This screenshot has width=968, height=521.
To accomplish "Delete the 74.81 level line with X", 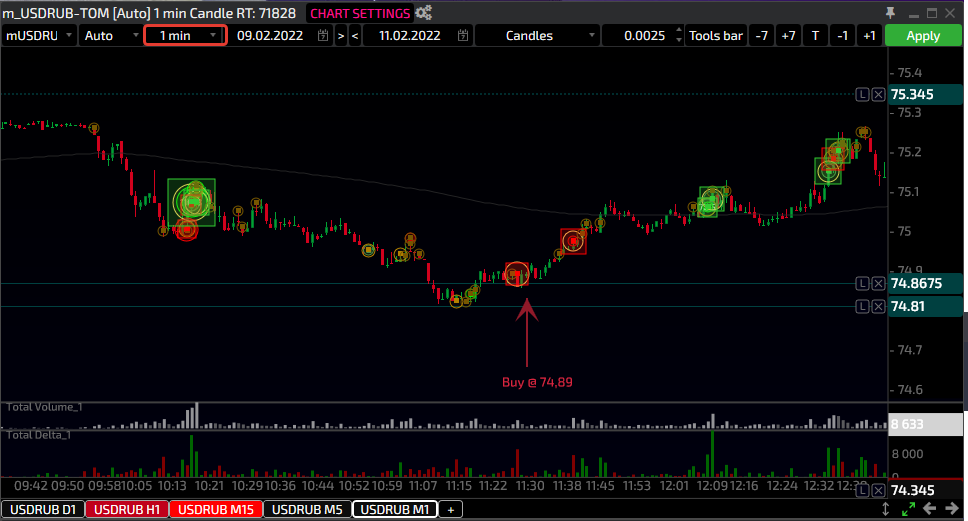I will coord(878,306).
